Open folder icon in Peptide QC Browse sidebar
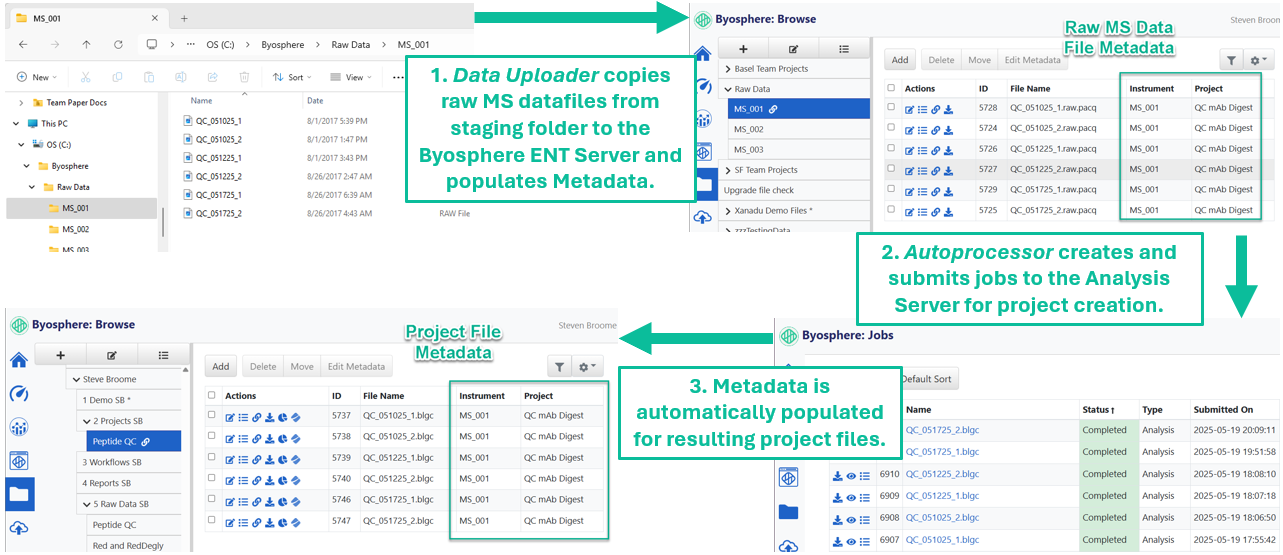This screenshot has width=1283, height=555. pos(18,494)
